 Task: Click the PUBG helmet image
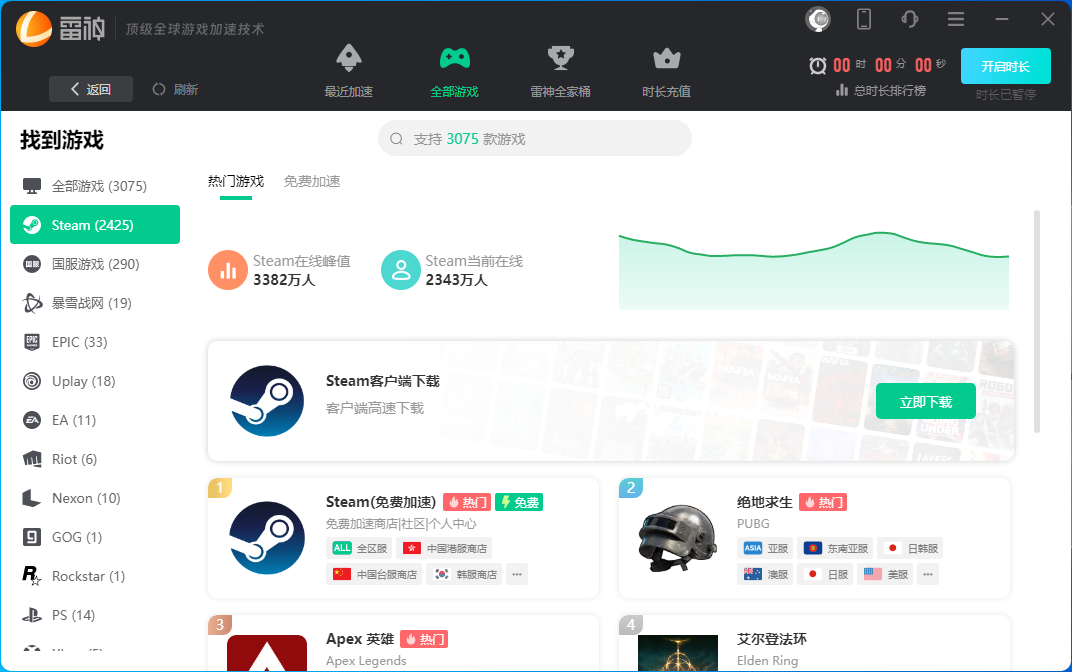678,537
